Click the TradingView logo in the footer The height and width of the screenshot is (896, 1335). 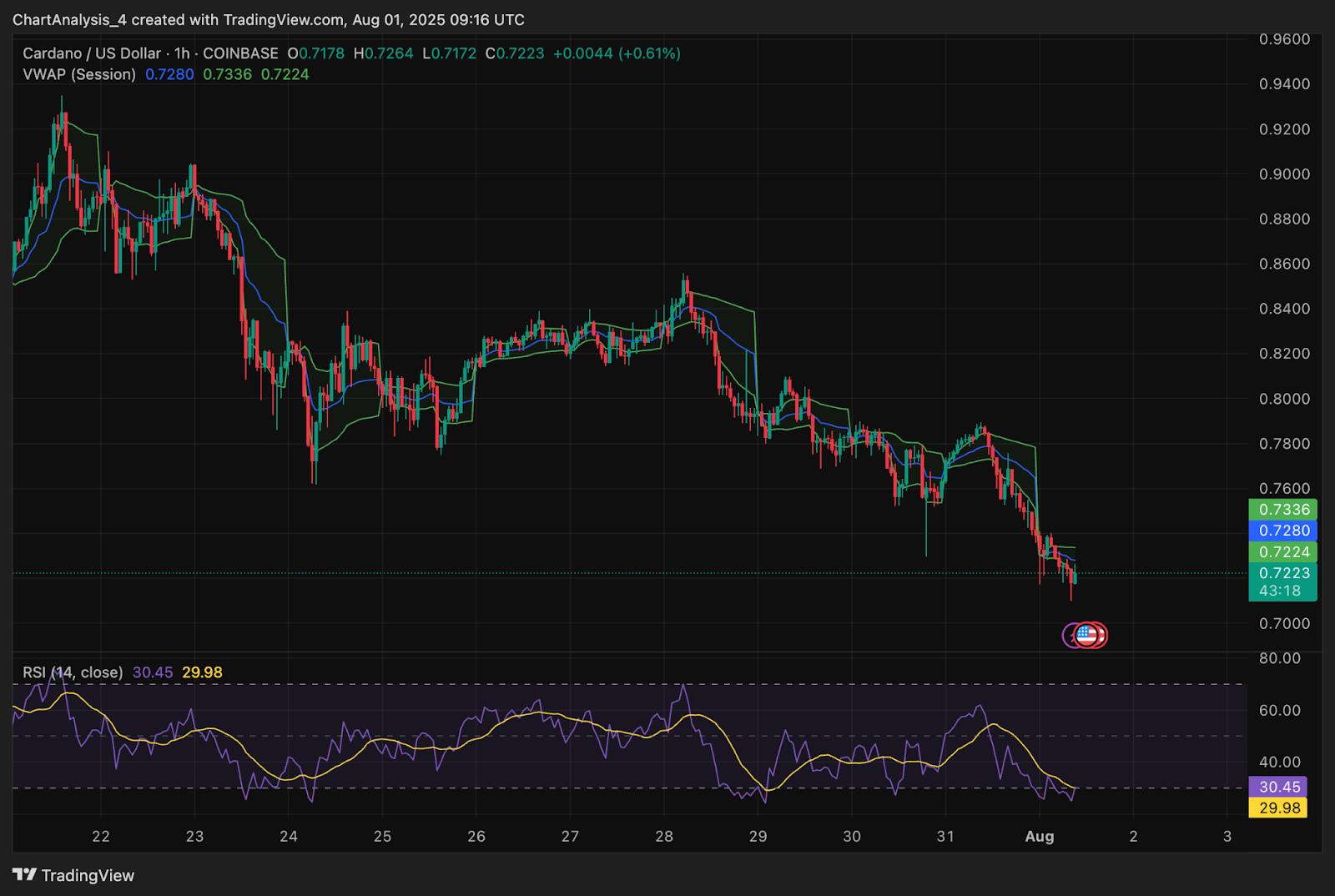point(74,875)
